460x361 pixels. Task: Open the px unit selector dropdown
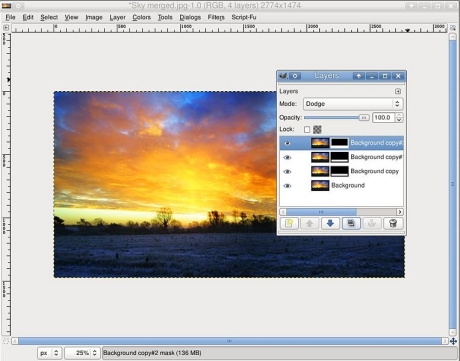(x=49, y=353)
